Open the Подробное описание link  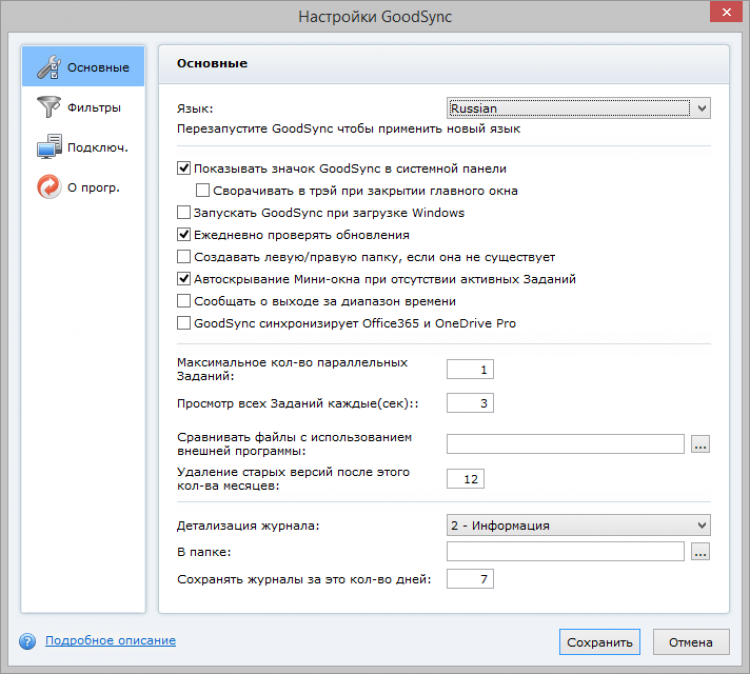pyautogui.click(x=110, y=640)
